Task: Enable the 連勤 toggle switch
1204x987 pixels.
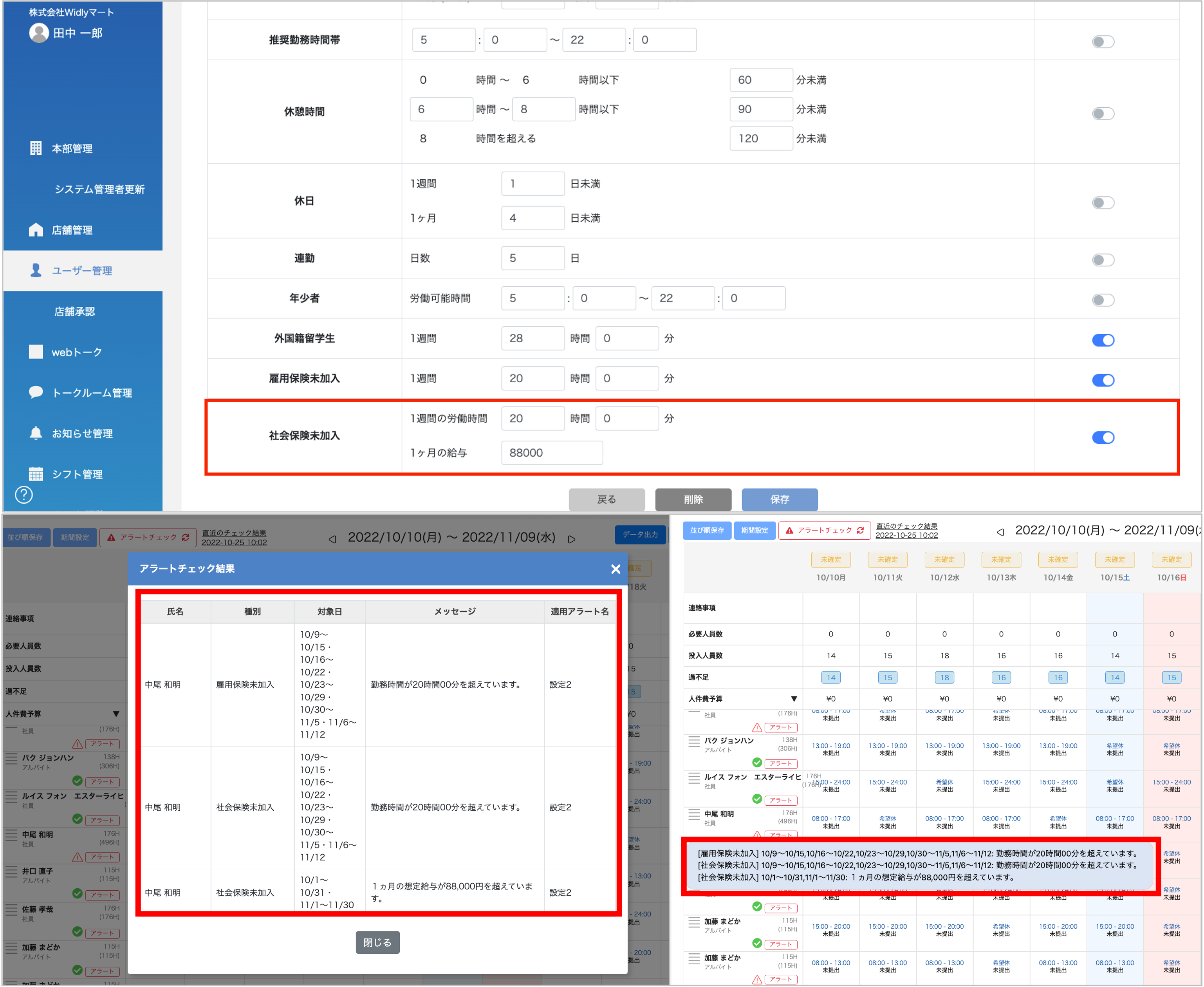Action: pyautogui.click(x=1103, y=260)
